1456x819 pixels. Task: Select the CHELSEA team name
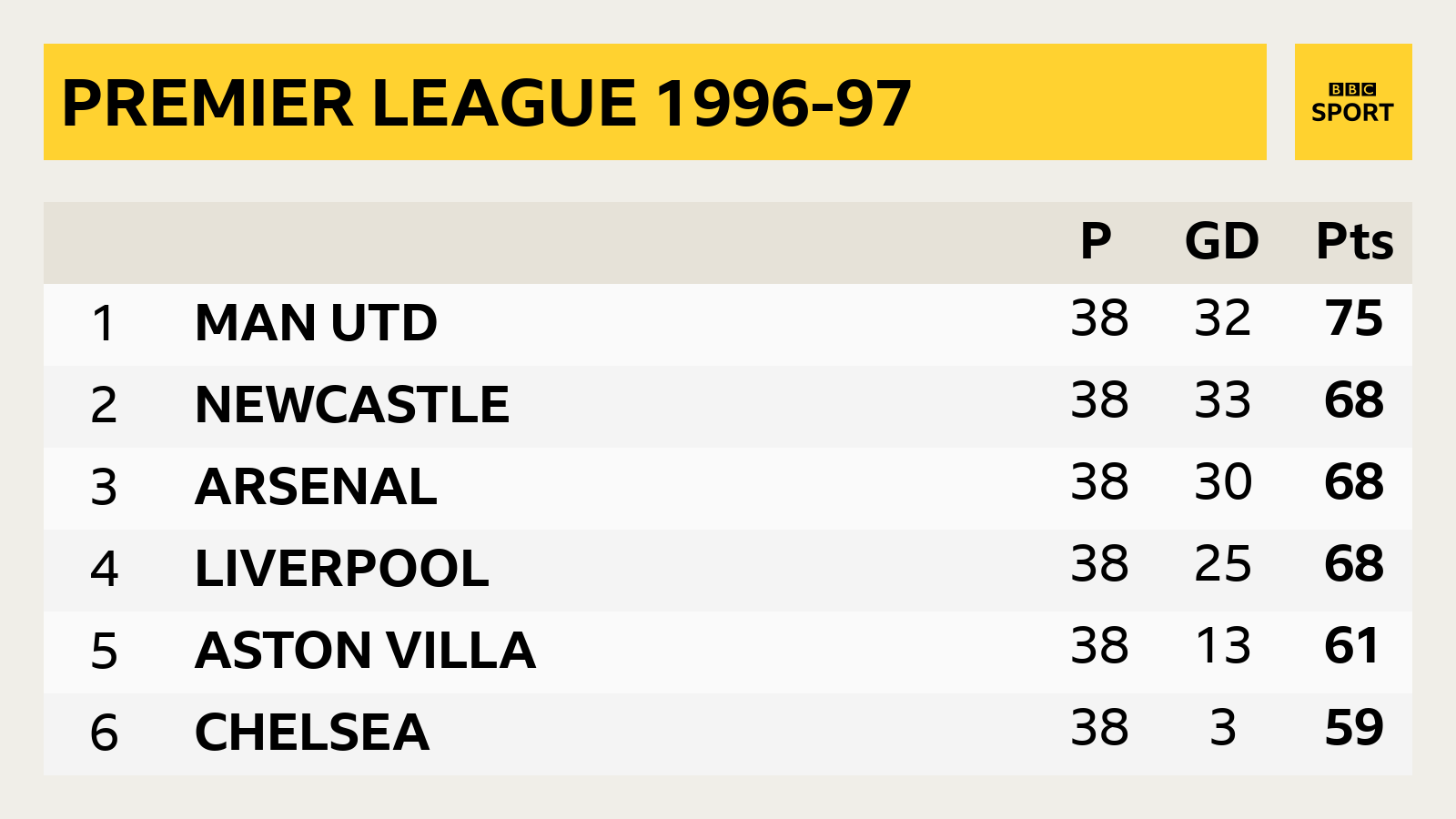coord(312,733)
